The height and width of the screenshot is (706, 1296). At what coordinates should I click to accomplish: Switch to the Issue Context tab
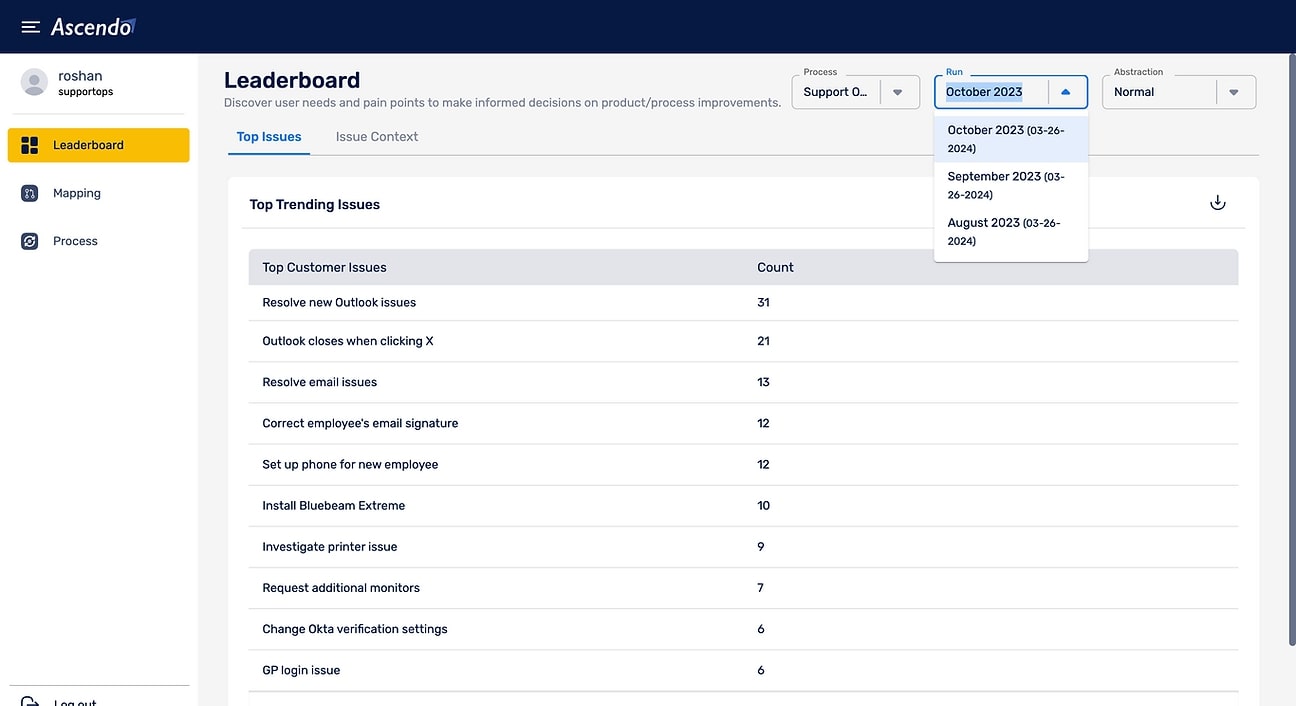click(376, 137)
